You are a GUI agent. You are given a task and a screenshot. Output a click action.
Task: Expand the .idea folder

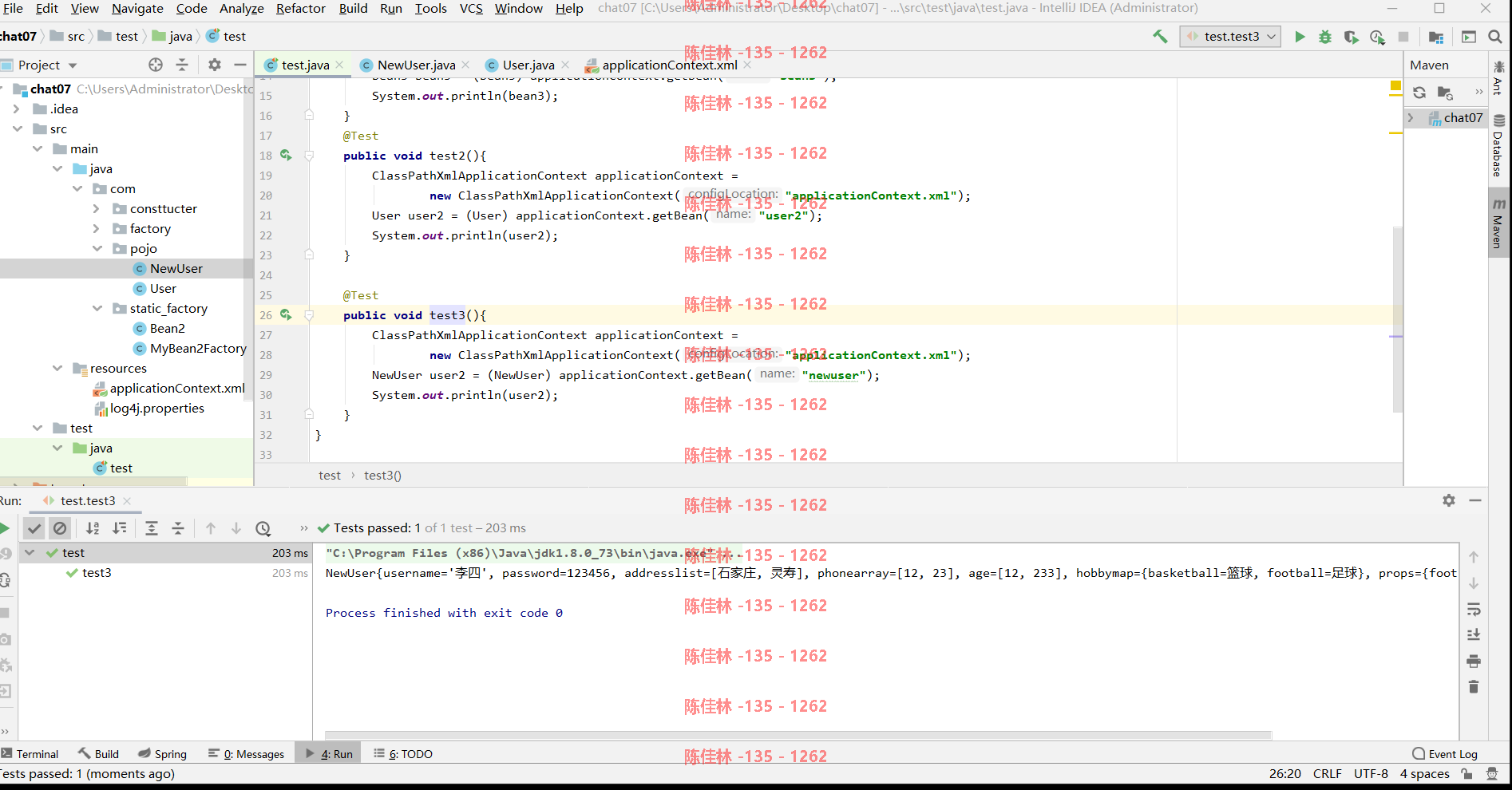coord(17,109)
